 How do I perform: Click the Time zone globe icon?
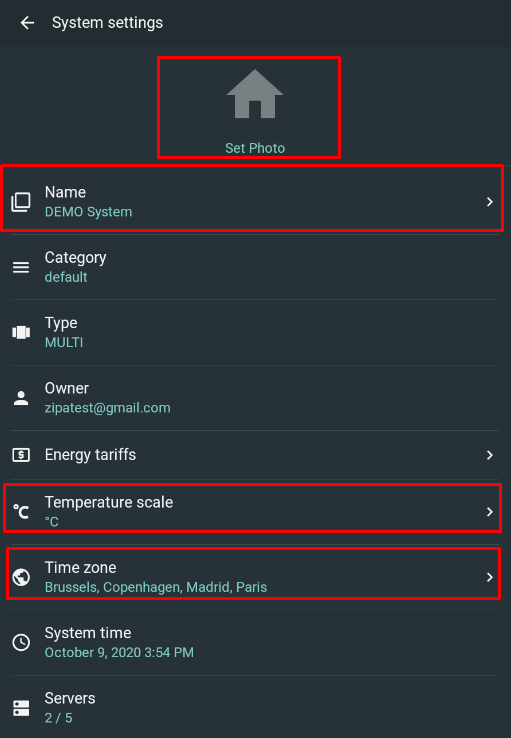tap(21, 577)
